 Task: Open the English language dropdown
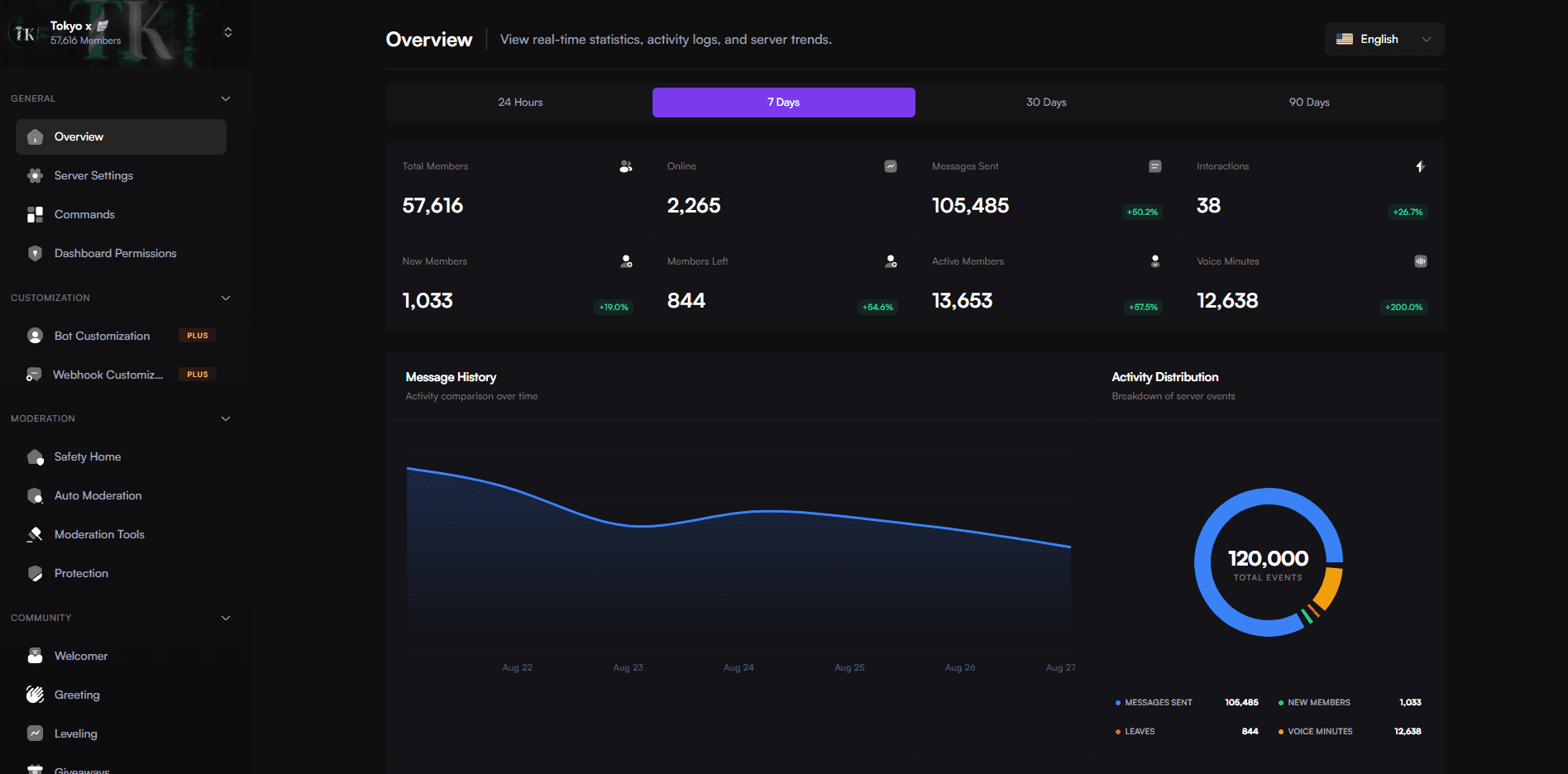pyautogui.click(x=1384, y=39)
